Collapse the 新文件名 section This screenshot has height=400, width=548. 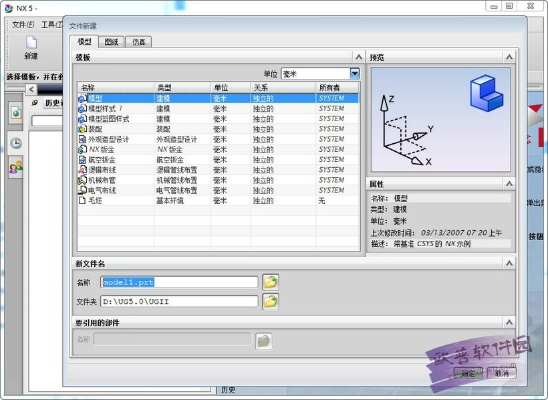tap(509, 263)
